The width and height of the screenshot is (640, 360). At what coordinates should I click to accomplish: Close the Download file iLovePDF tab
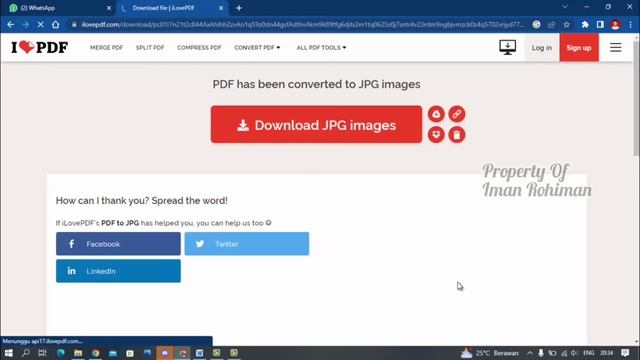pos(221,8)
